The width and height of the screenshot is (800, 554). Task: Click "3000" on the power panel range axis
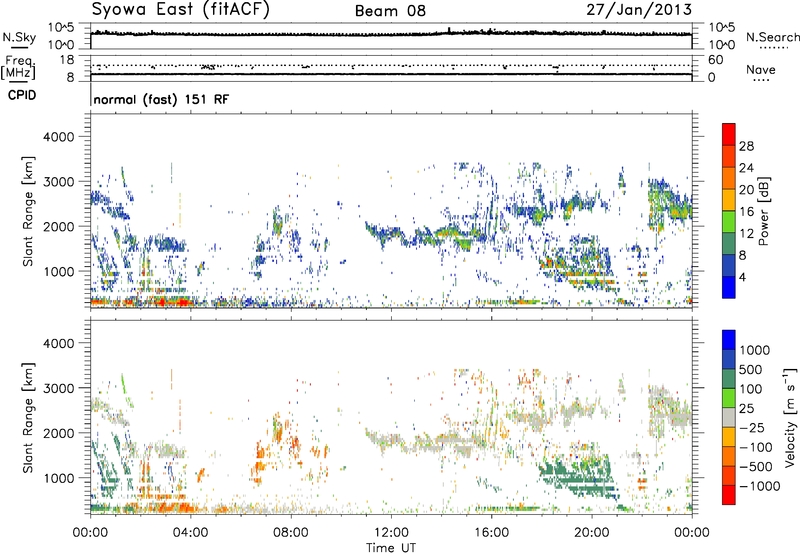(58, 182)
